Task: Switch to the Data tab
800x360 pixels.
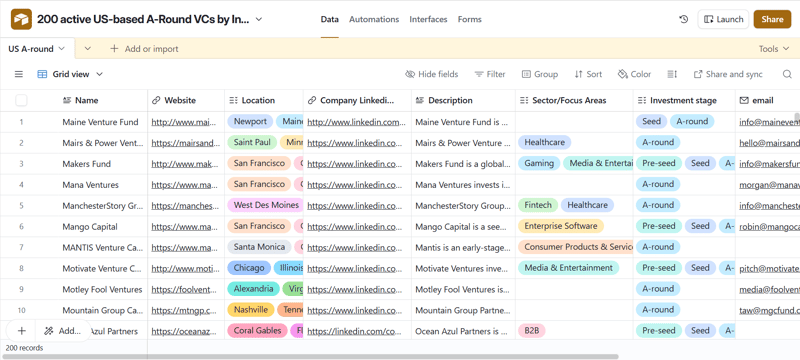Action: tap(330, 19)
